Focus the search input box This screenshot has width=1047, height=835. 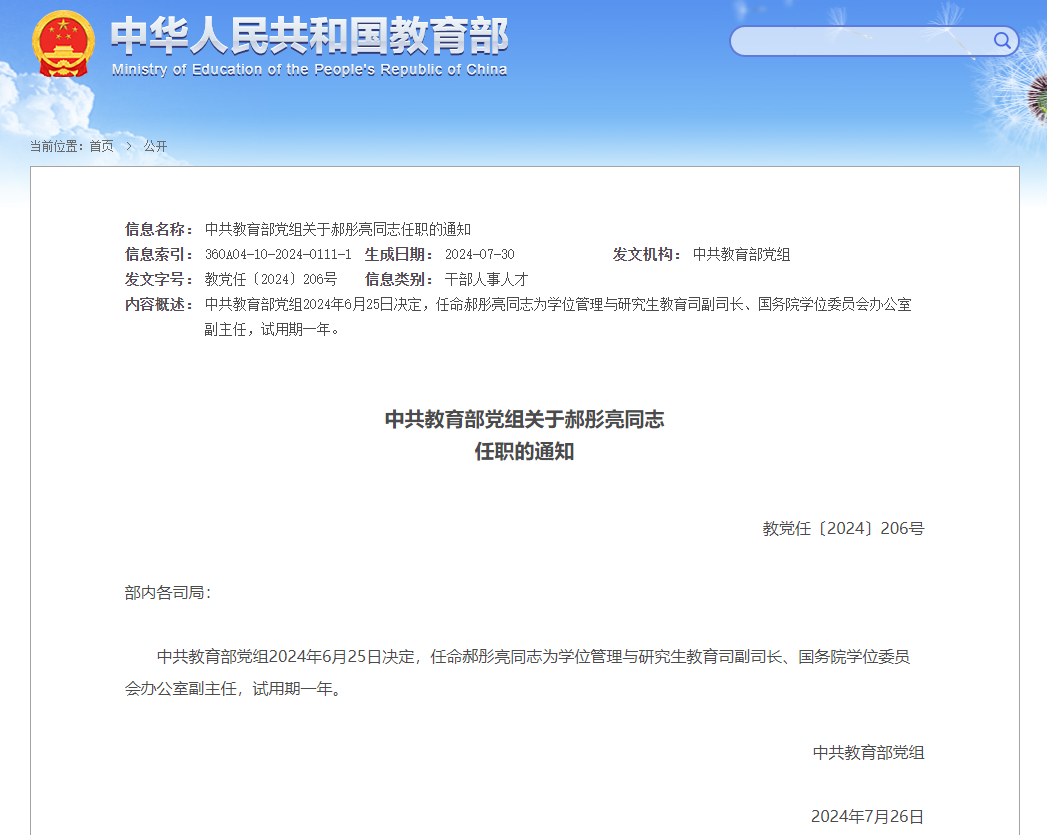[x=860, y=41]
